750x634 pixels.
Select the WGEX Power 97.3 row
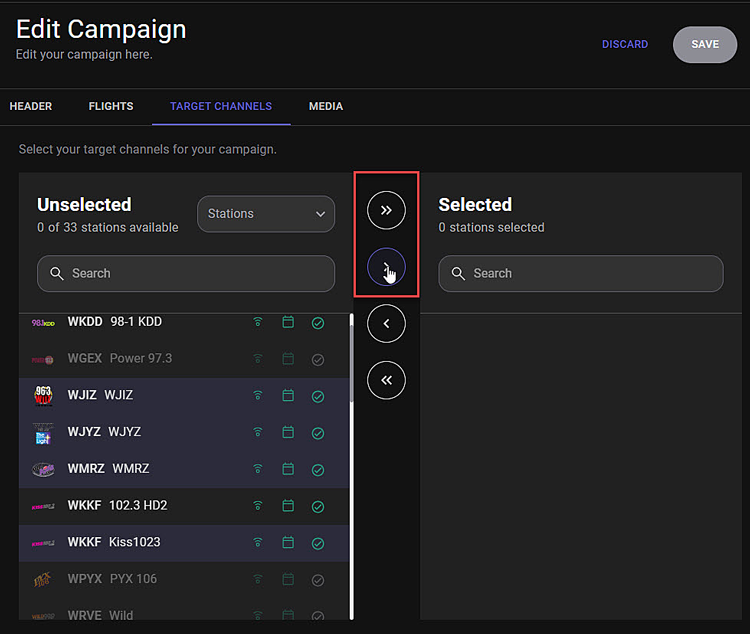(x=184, y=359)
